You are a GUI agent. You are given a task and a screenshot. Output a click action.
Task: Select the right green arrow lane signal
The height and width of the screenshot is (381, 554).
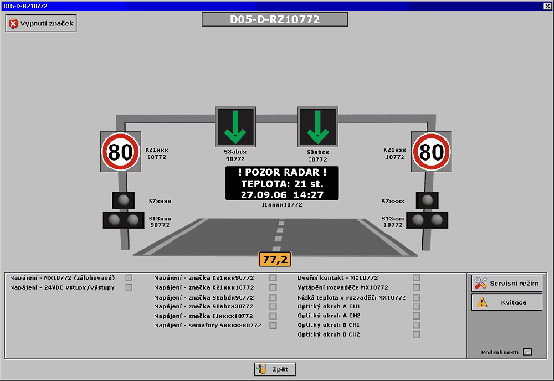pos(318,127)
